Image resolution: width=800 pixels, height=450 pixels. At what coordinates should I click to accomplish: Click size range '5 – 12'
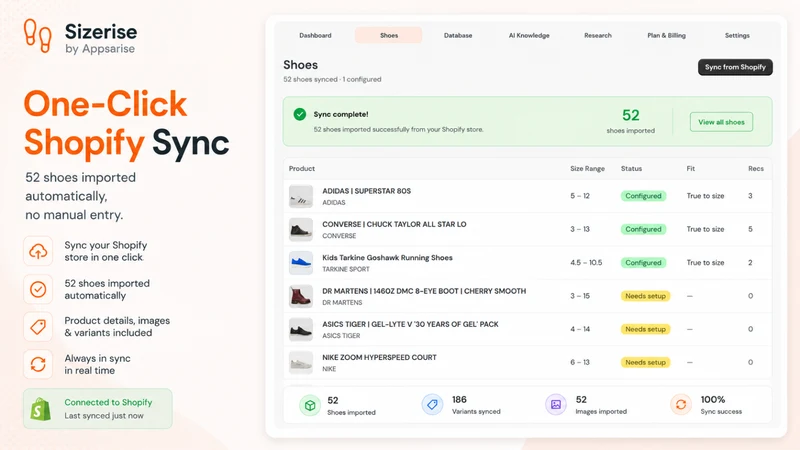pos(580,196)
